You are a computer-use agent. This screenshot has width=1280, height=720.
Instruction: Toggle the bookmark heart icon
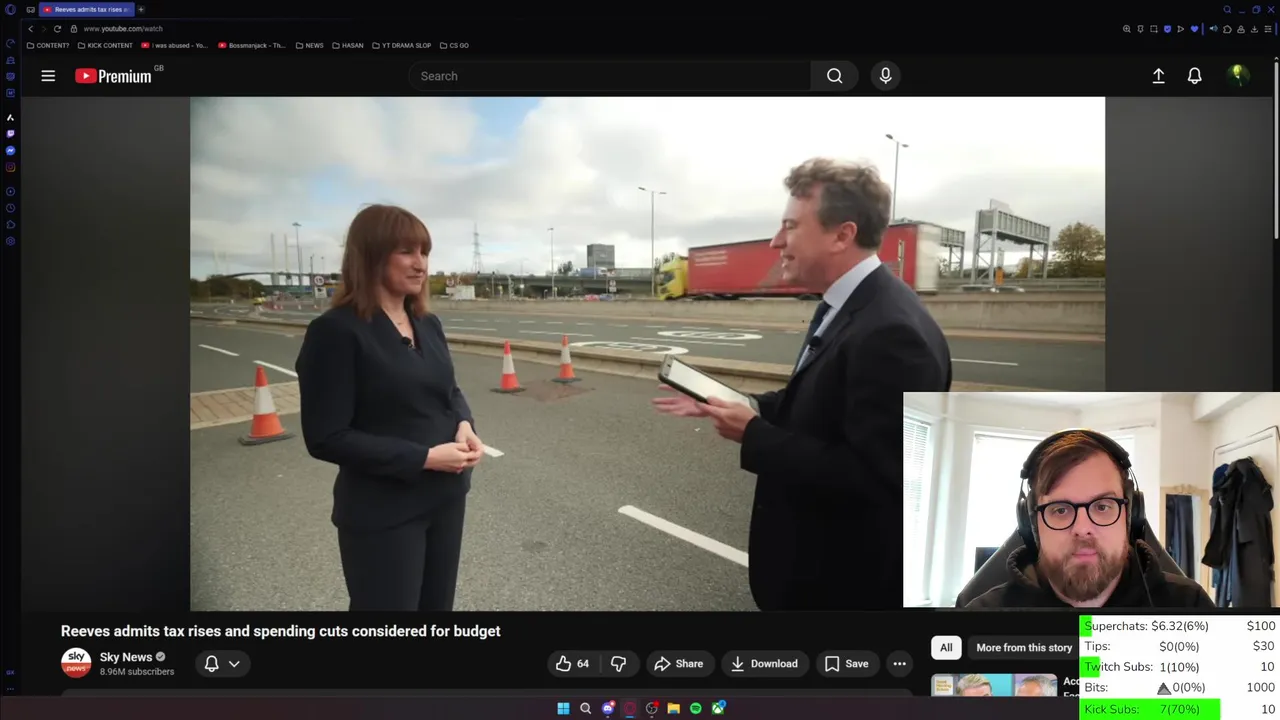1194,29
